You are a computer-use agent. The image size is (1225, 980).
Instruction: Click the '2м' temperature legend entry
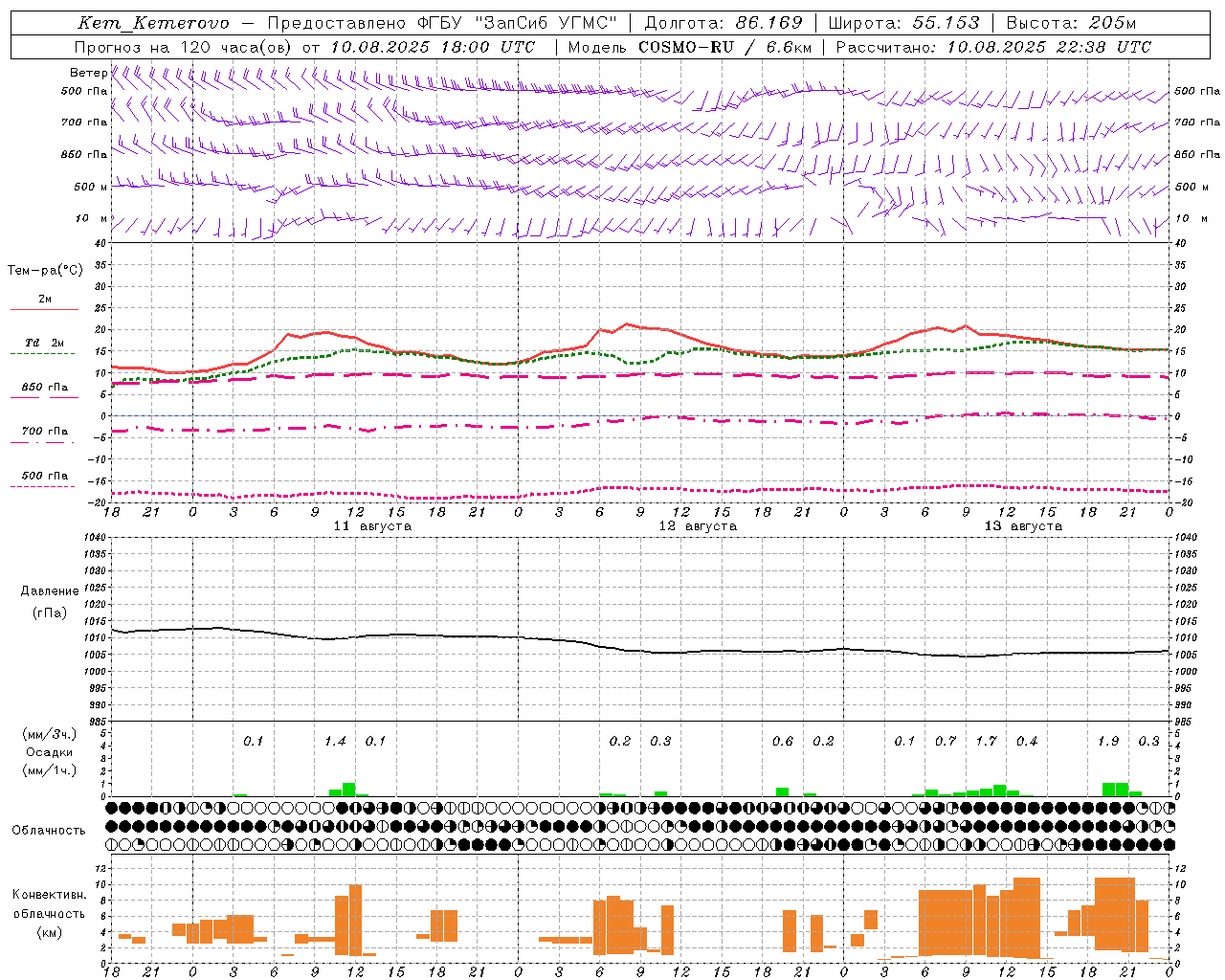(45, 299)
